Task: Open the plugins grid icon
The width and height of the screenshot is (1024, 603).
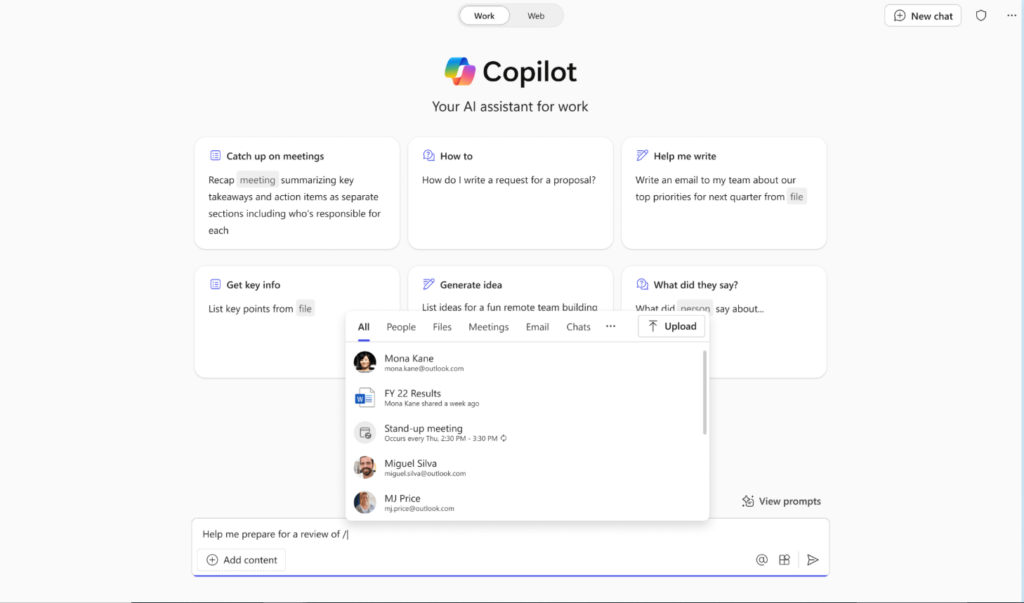Action: tap(784, 560)
